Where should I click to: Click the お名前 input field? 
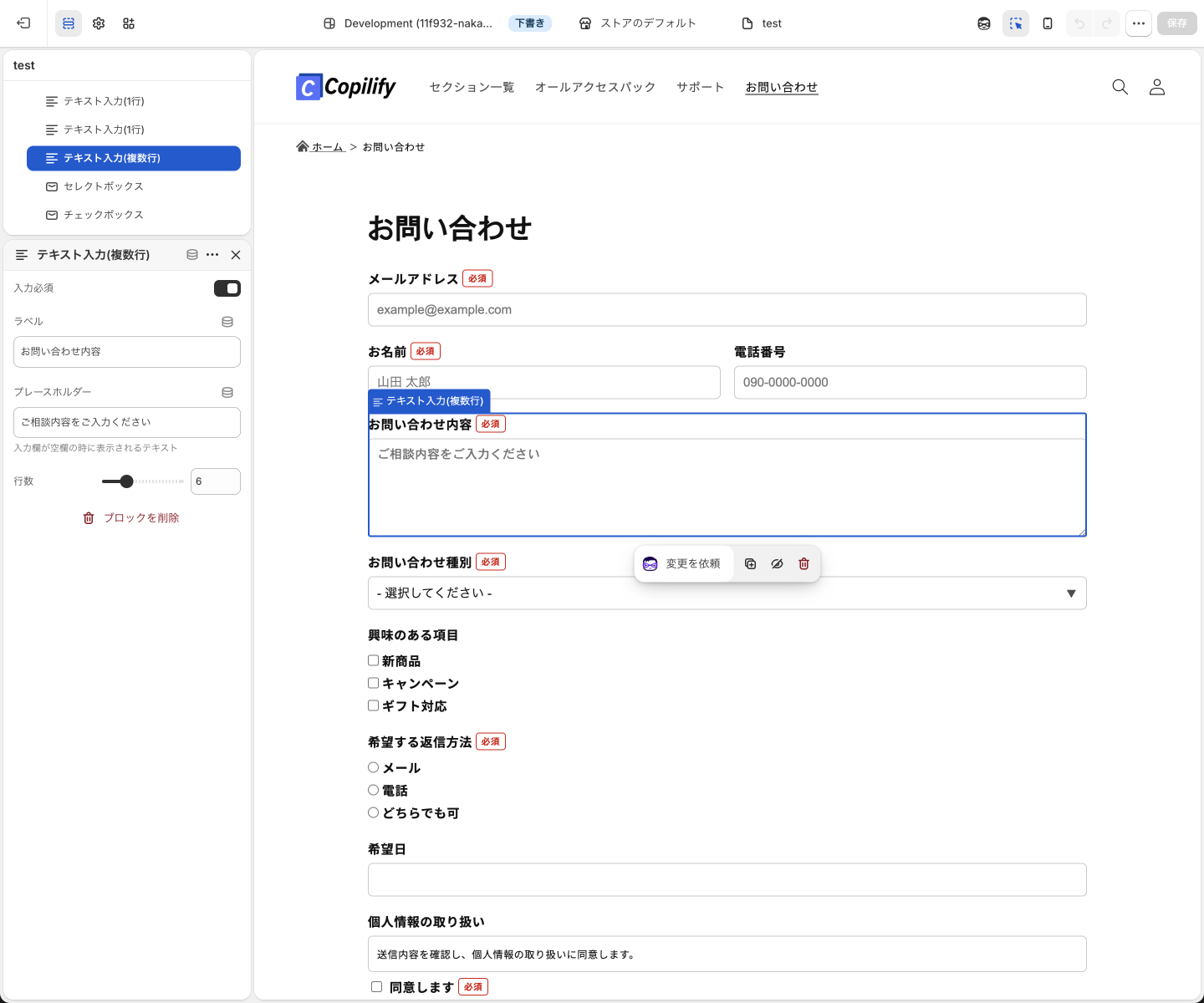(544, 383)
